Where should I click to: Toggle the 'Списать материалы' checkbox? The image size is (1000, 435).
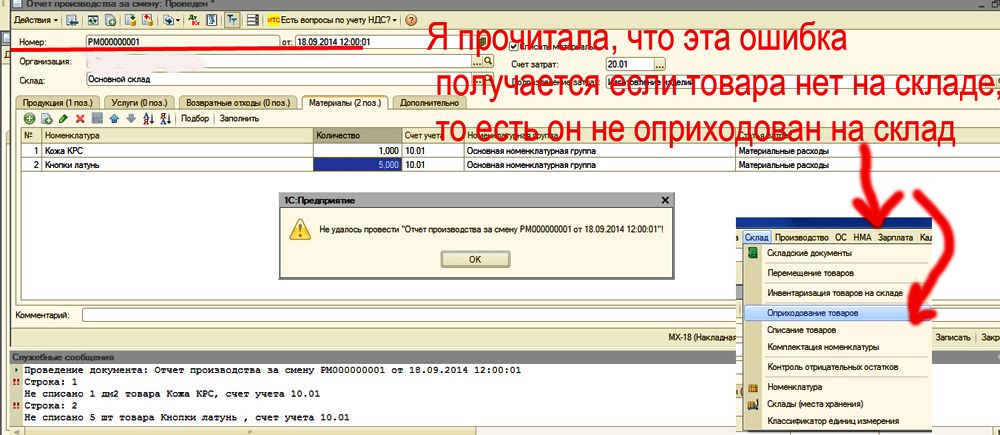[514, 47]
